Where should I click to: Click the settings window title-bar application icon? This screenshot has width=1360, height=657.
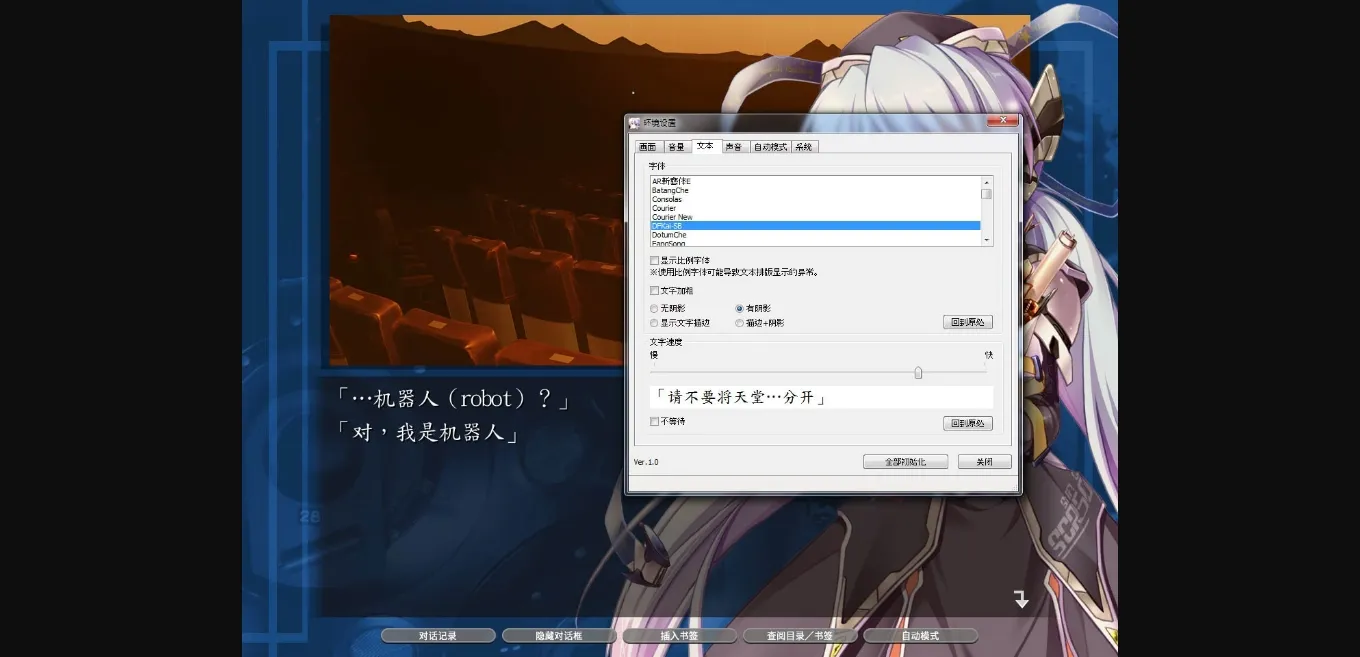[x=634, y=120]
